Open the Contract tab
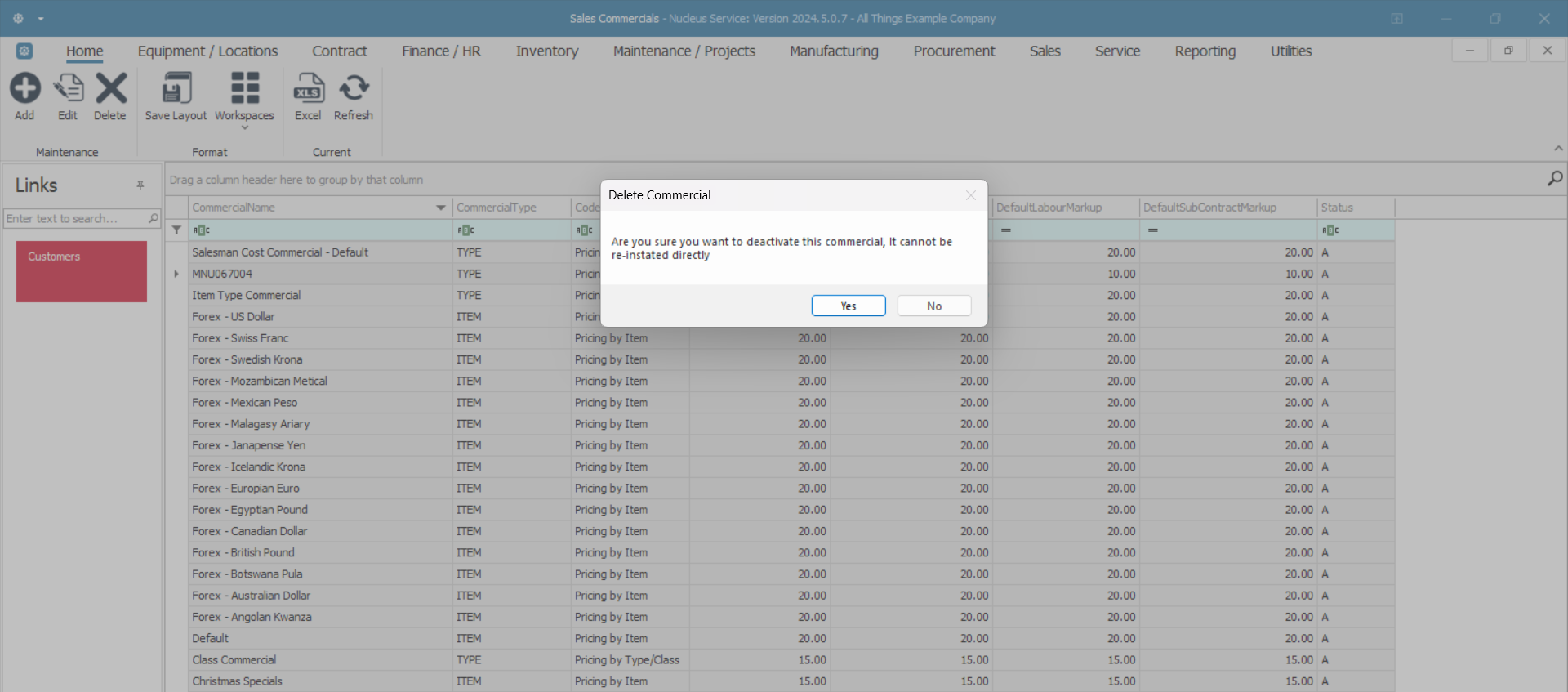Viewport: 1568px width, 692px height. [340, 51]
